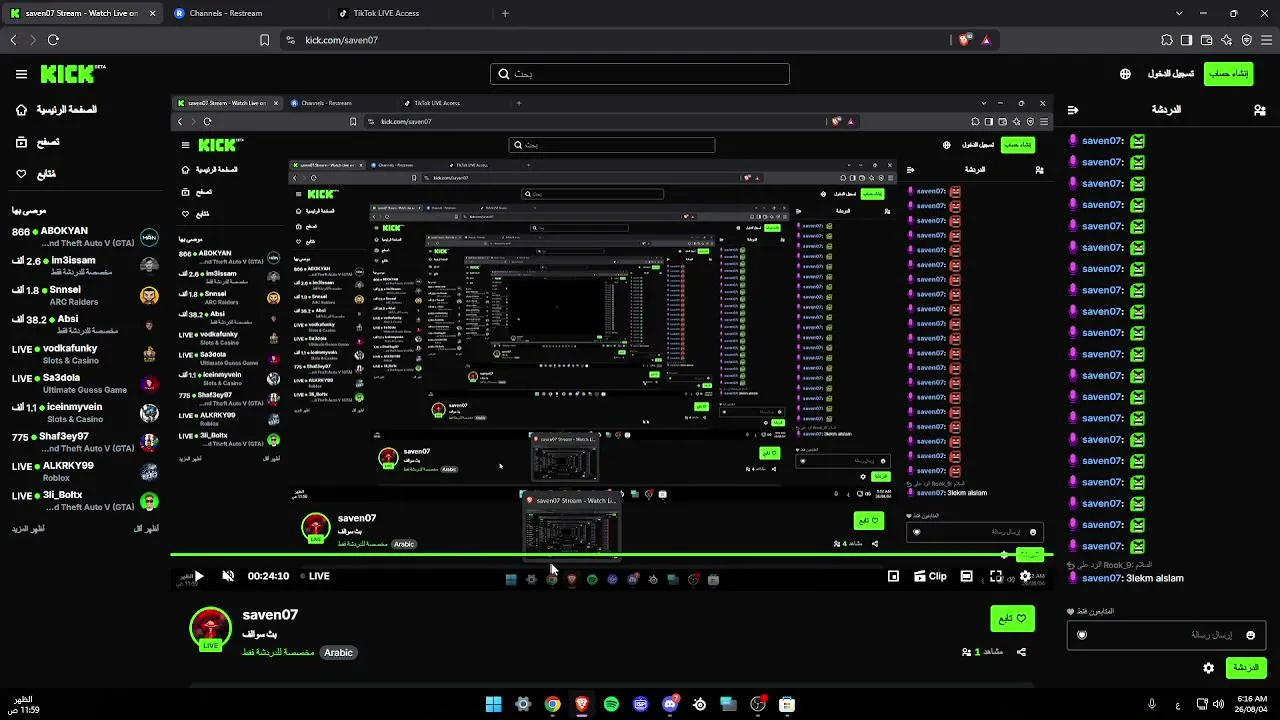Image resolution: width=1280 pixels, height=720 pixels.
Task: Open vodkafunky channel in sidebar
Action: 85,354
